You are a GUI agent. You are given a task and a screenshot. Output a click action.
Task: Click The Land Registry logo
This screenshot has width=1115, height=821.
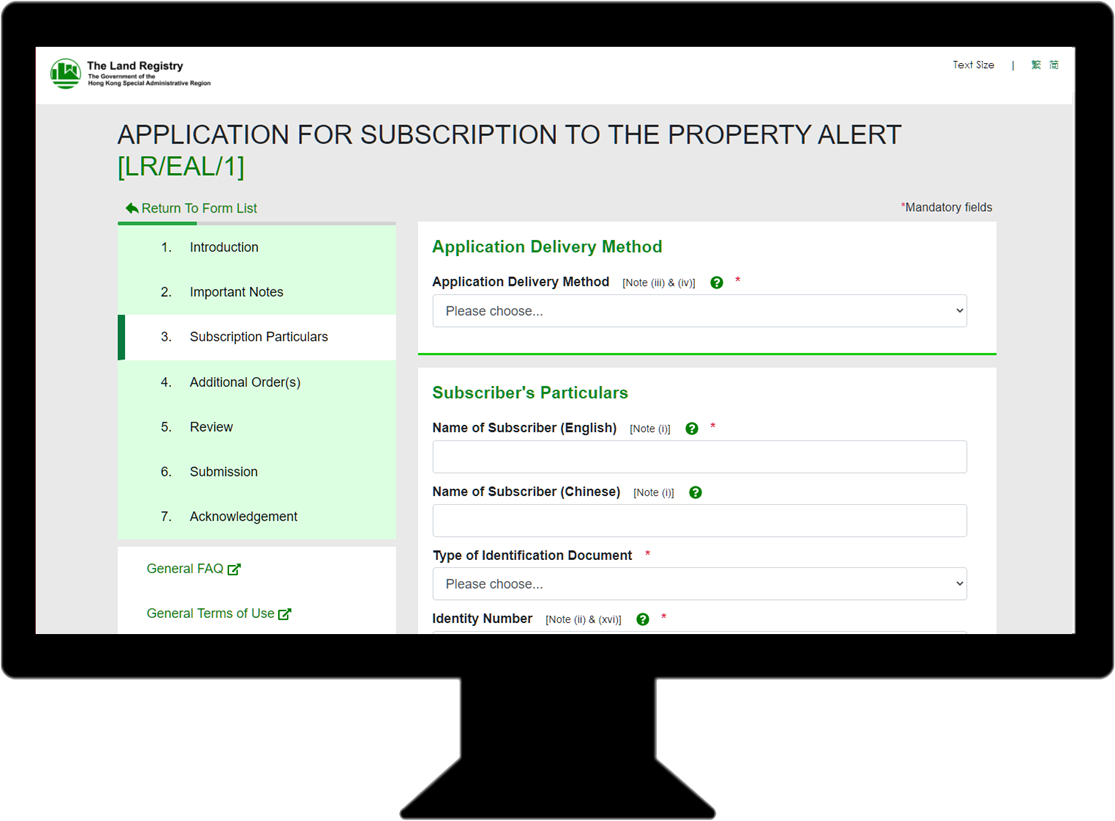64,74
